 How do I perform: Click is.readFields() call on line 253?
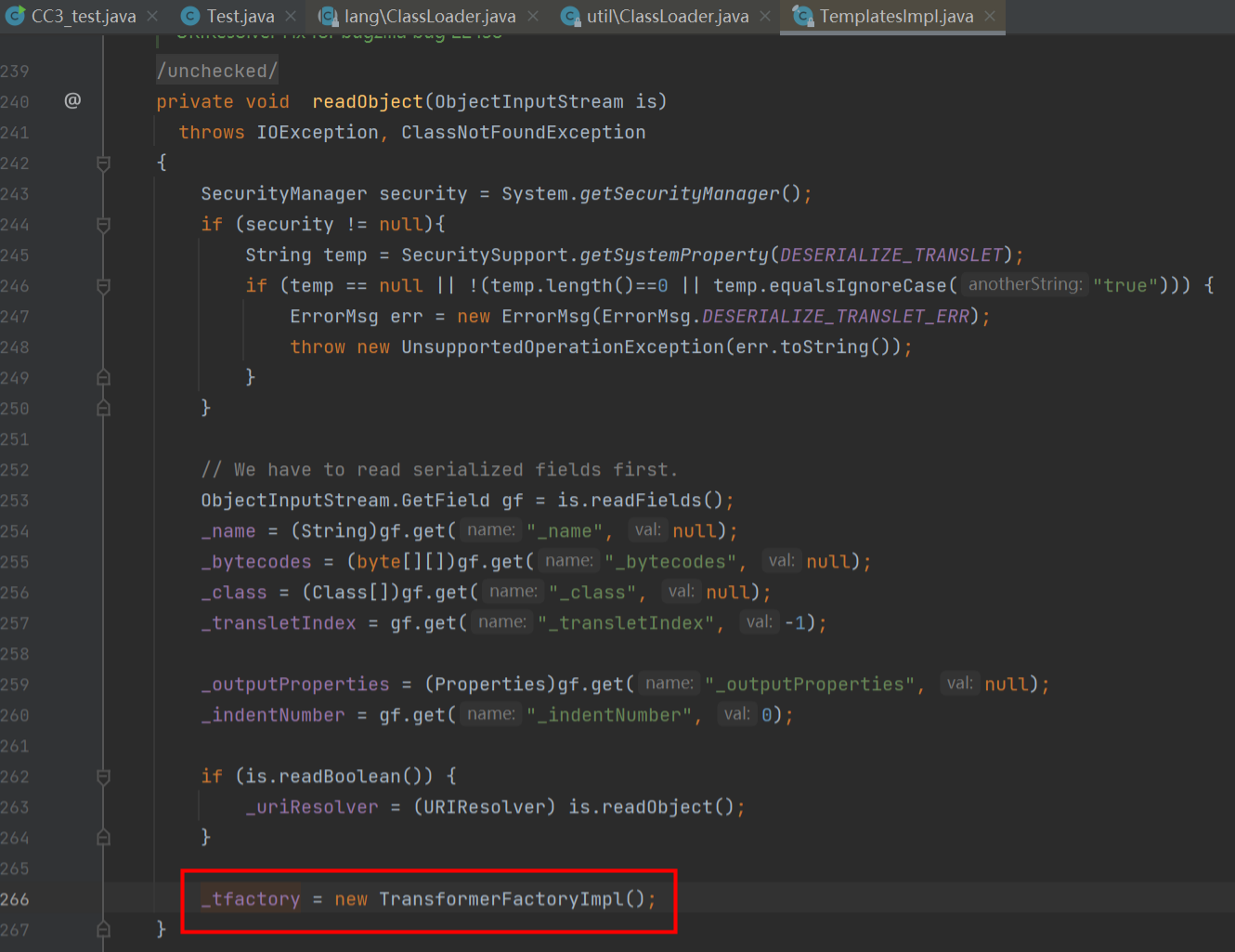[640, 500]
